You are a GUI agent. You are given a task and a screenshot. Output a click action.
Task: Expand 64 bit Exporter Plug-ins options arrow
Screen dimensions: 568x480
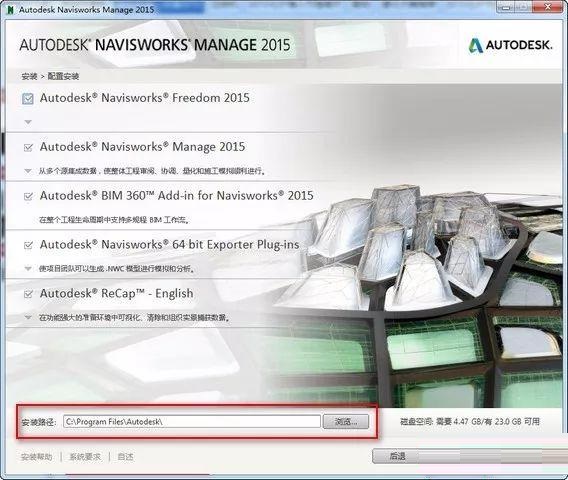click(28, 268)
